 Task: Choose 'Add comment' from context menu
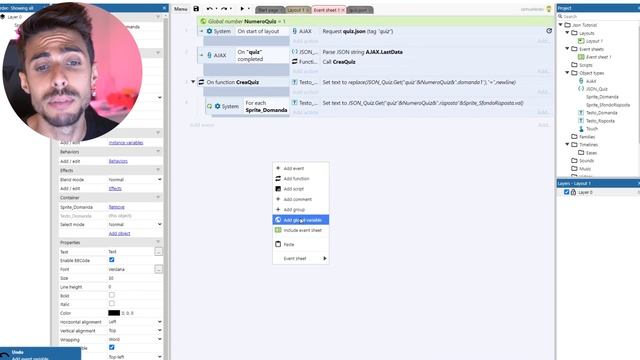click(301, 199)
